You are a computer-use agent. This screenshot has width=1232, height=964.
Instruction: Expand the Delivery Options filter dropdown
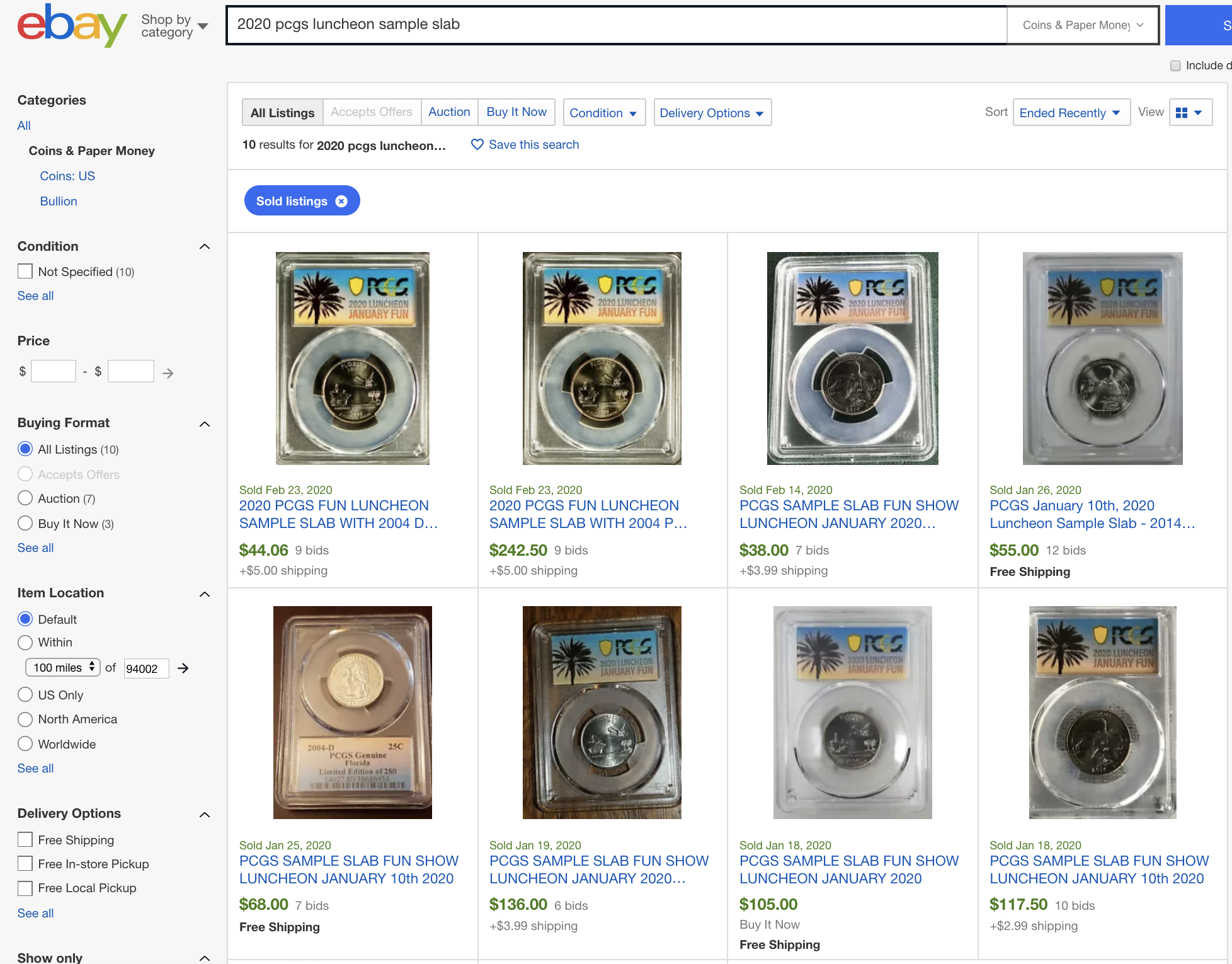(x=712, y=113)
